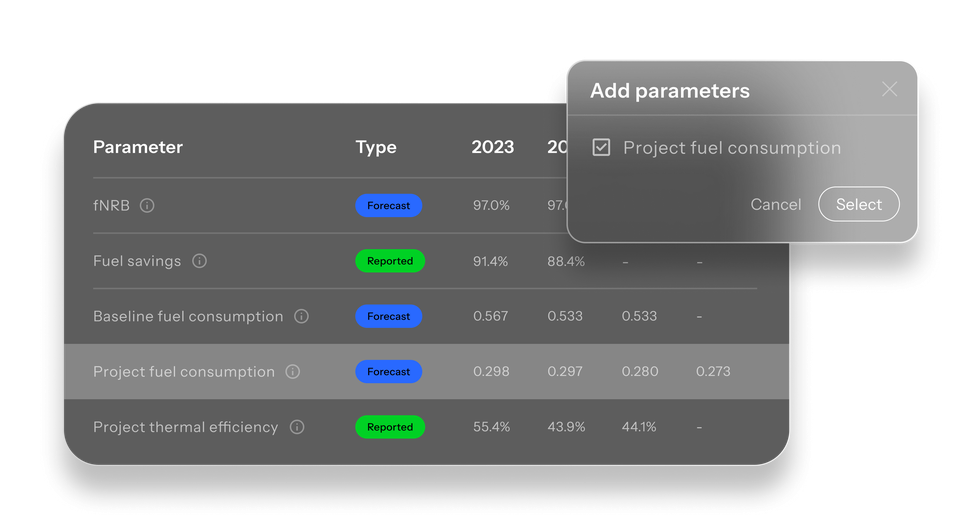Click the Select button
Image resolution: width=980 pixels, height=526 pixels.
[859, 204]
